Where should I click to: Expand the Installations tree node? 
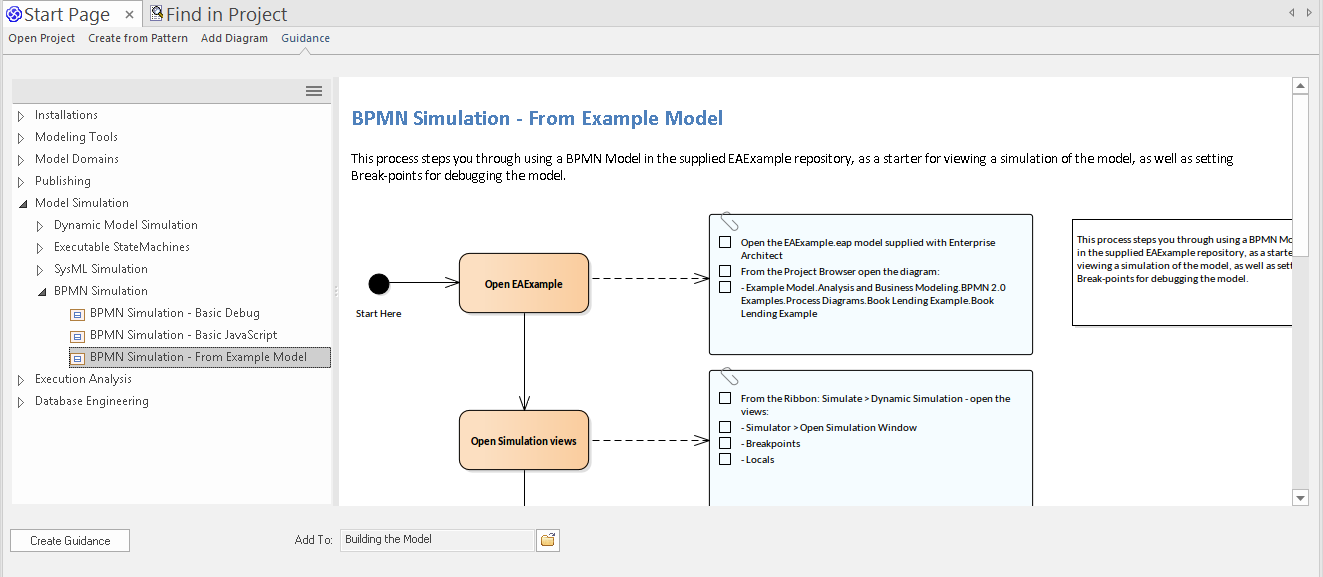tap(21, 114)
